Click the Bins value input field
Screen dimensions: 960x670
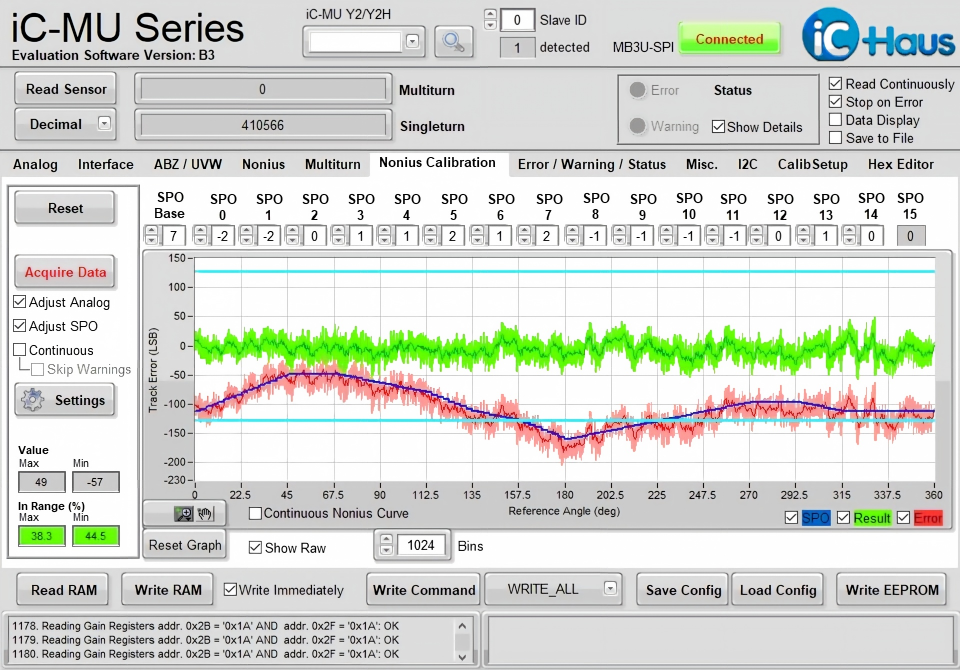click(x=422, y=545)
